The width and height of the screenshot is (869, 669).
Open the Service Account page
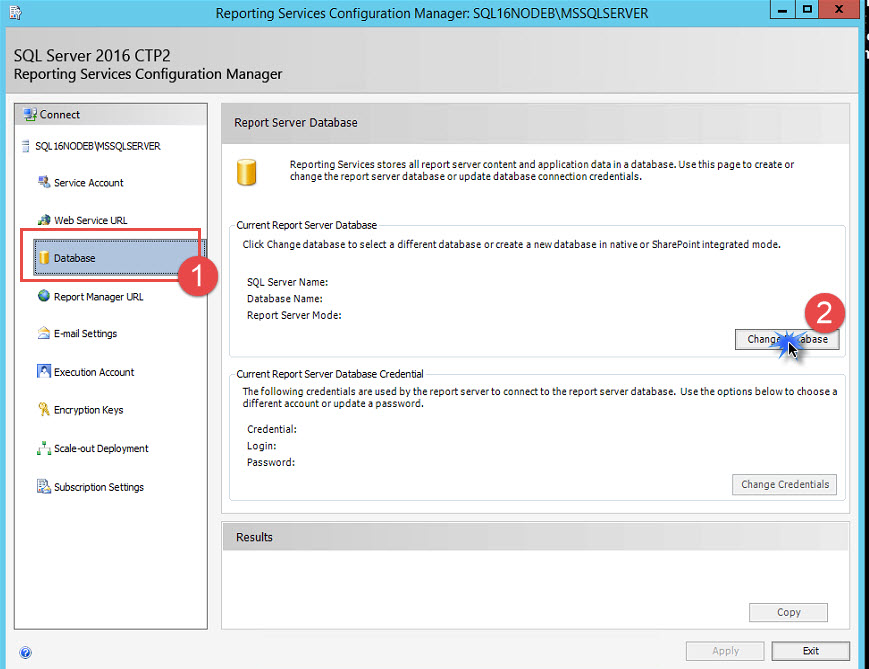[89, 182]
